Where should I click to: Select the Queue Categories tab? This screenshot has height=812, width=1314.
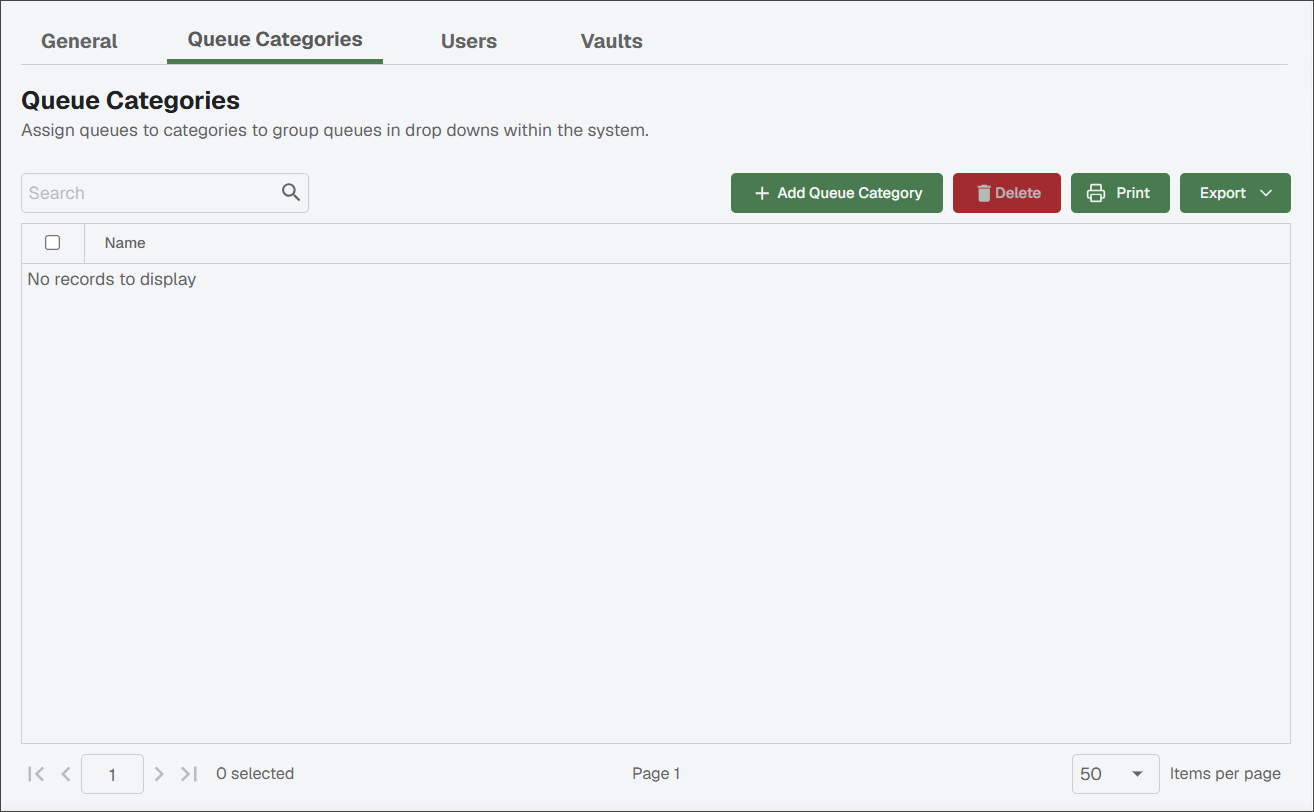(275, 40)
